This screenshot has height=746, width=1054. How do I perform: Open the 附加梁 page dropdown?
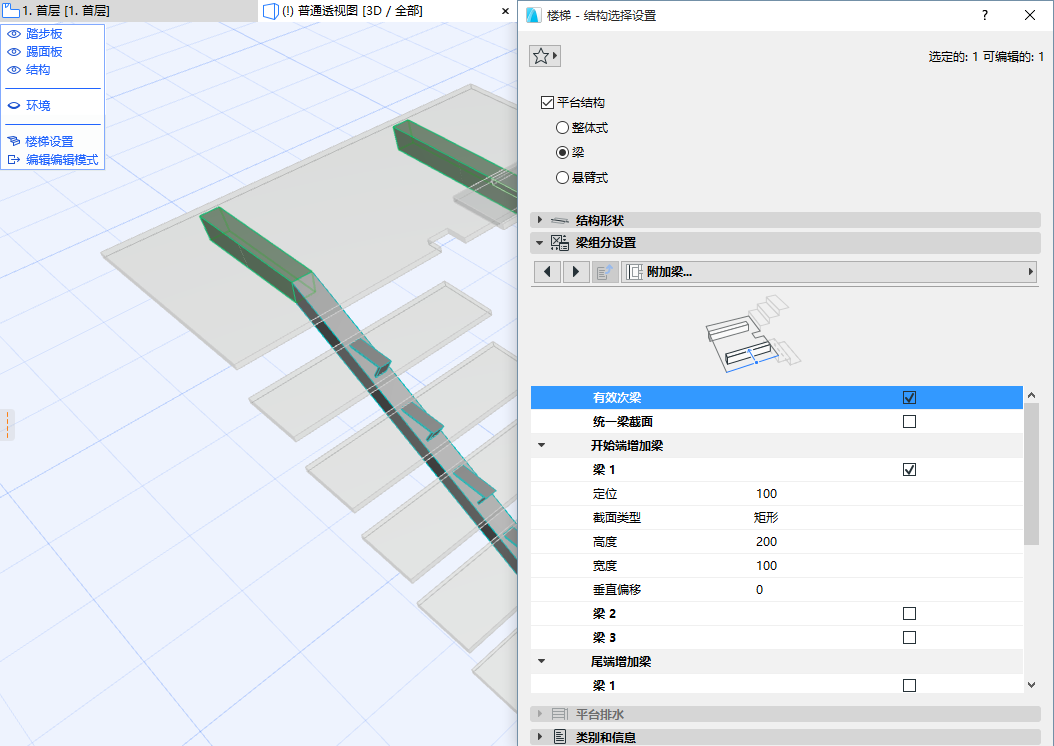[x=828, y=272]
